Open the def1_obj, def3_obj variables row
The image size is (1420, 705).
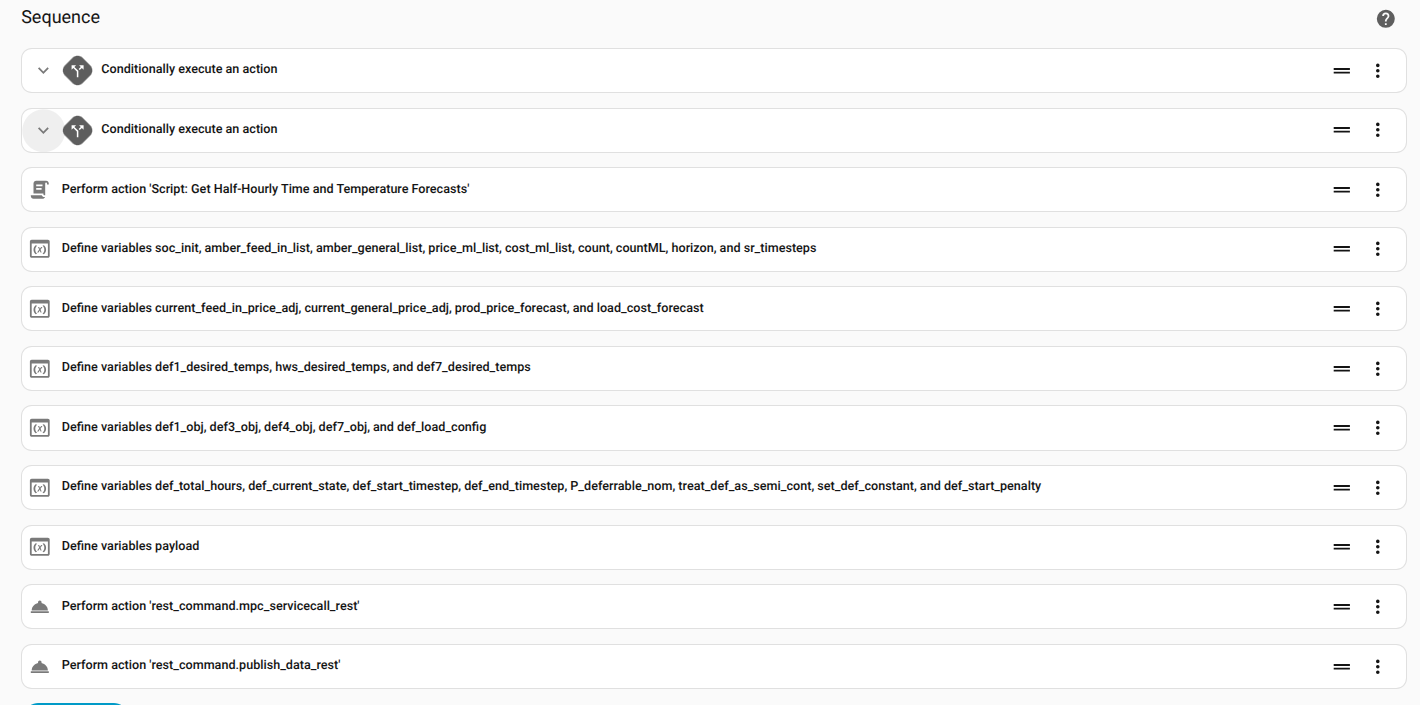[x=273, y=427]
